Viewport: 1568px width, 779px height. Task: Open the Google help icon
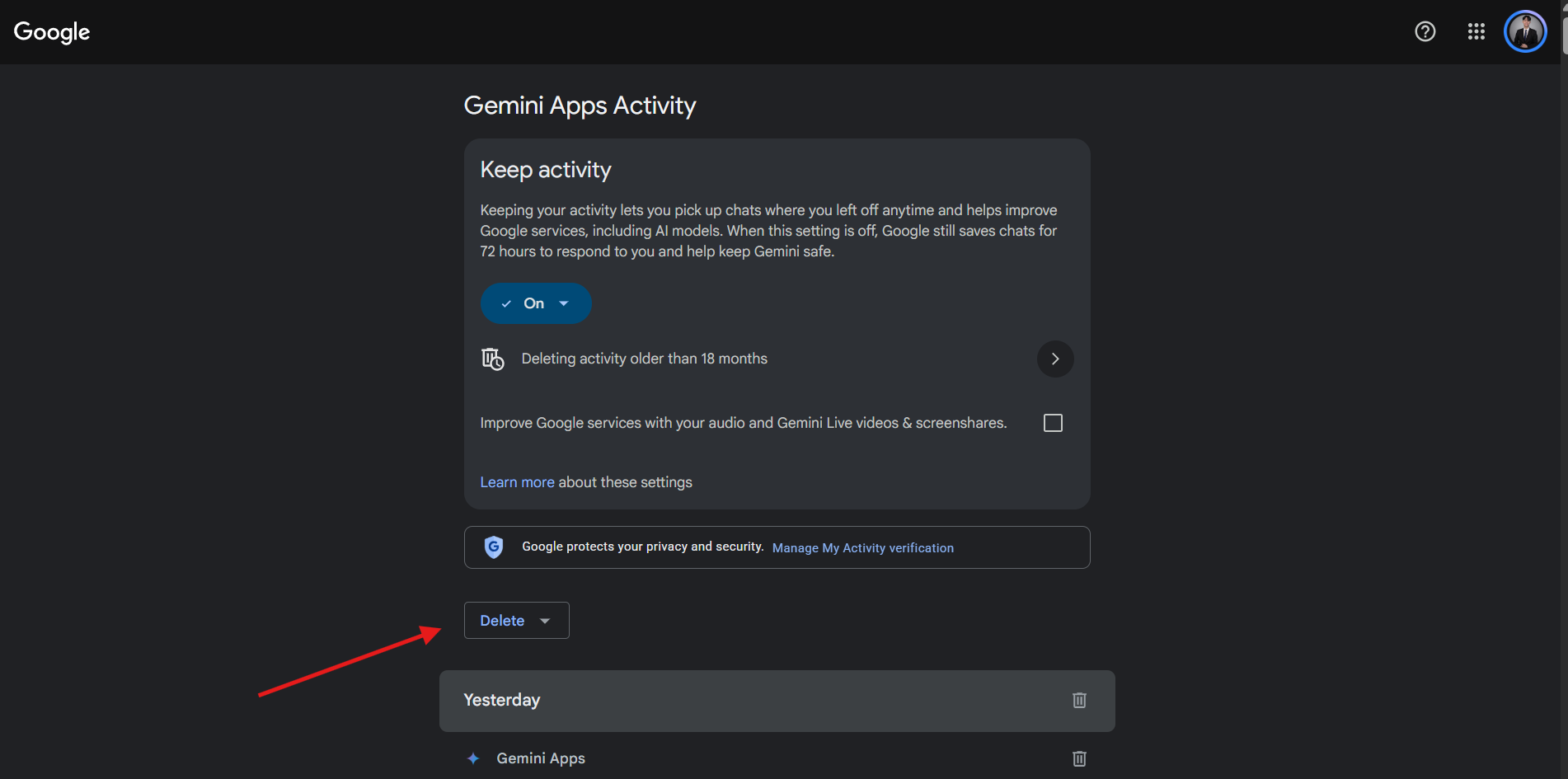(x=1425, y=31)
